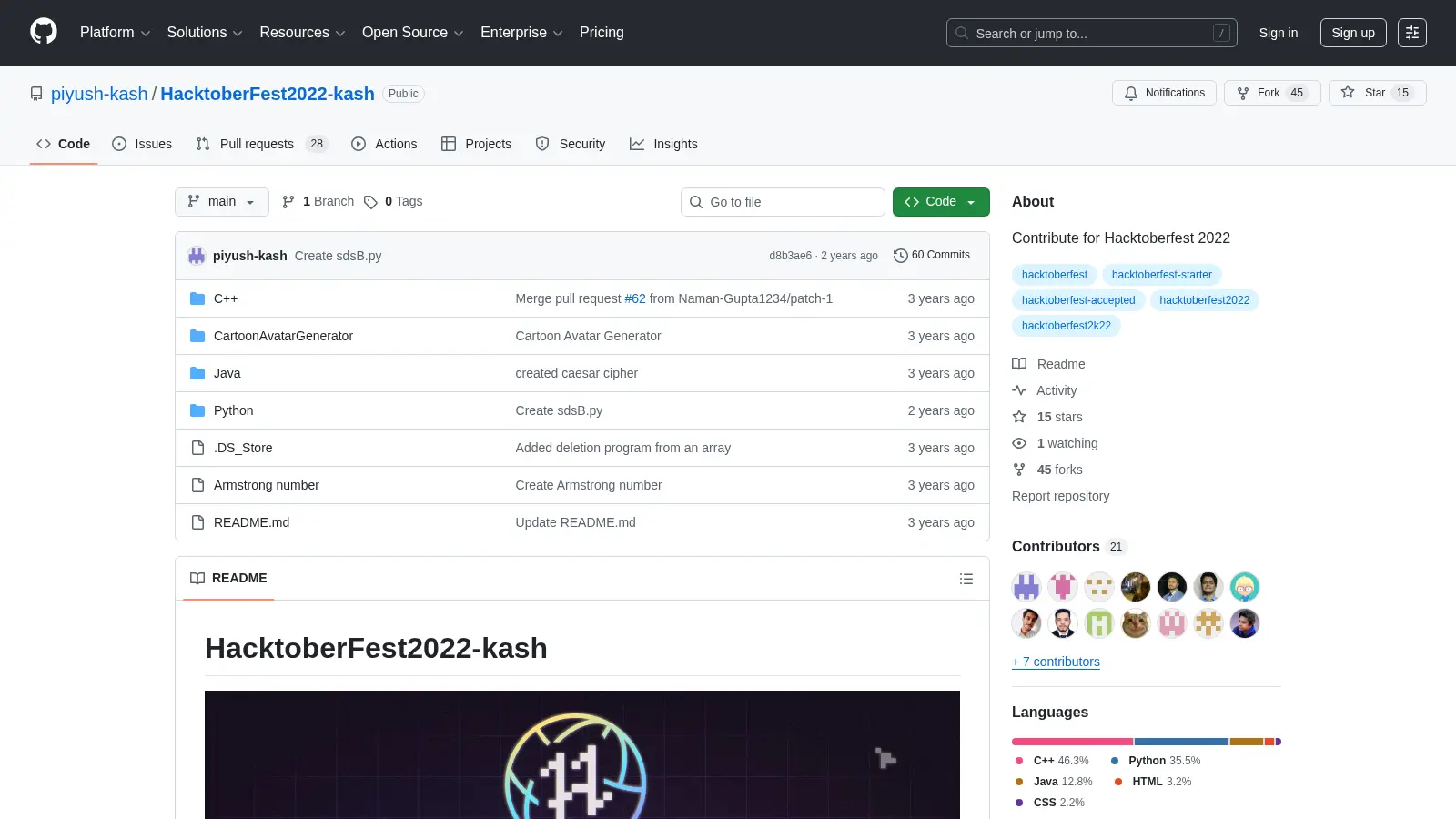Image resolution: width=1456 pixels, height=819 pixels.
Task: Open the command palette icon in the header
Action: point(1412,33)
